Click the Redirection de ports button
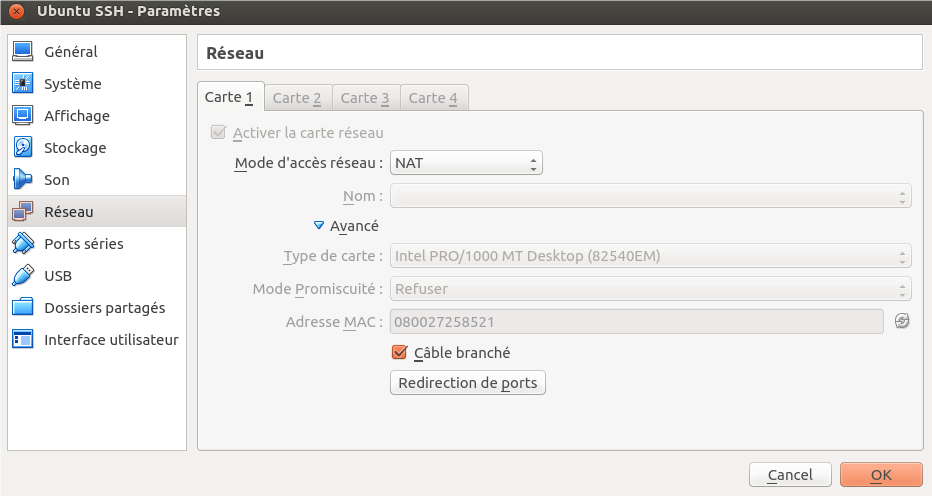The image size is (932, 496). [467, 383]
